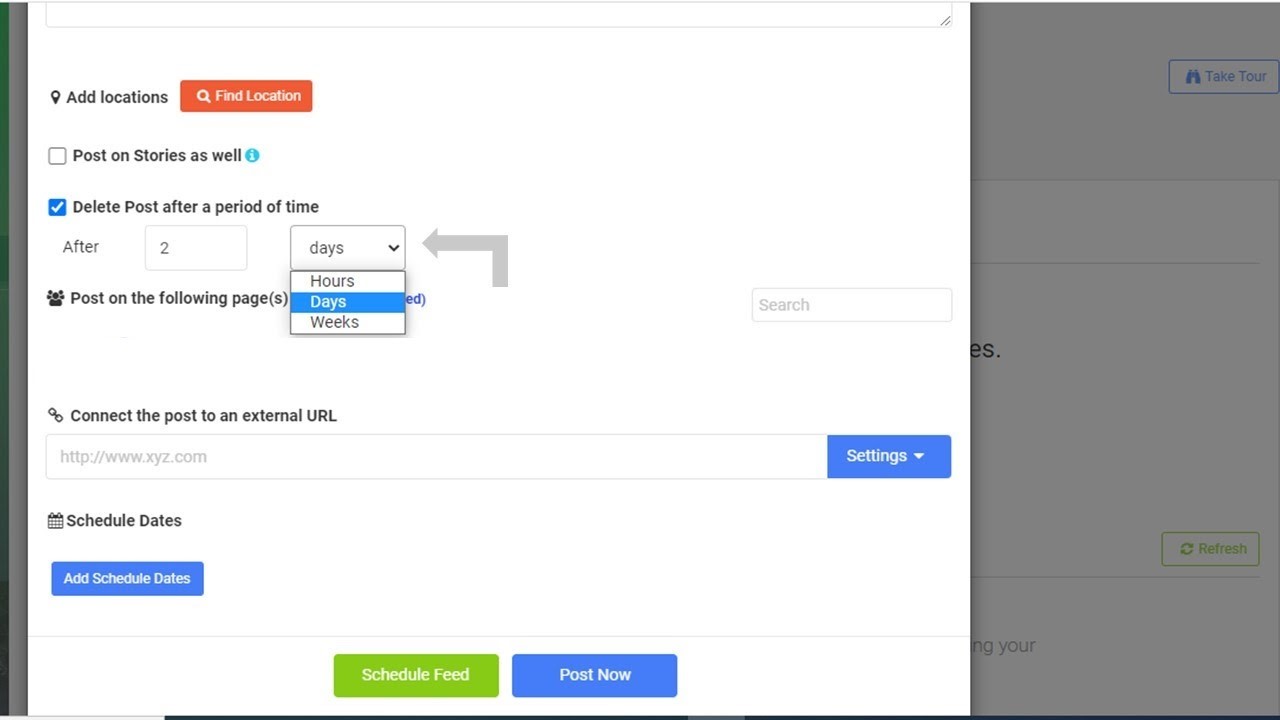Click the link icon beside Connect the post
1280x720 pixels.
pyautogui.click(x=55, y=416)
